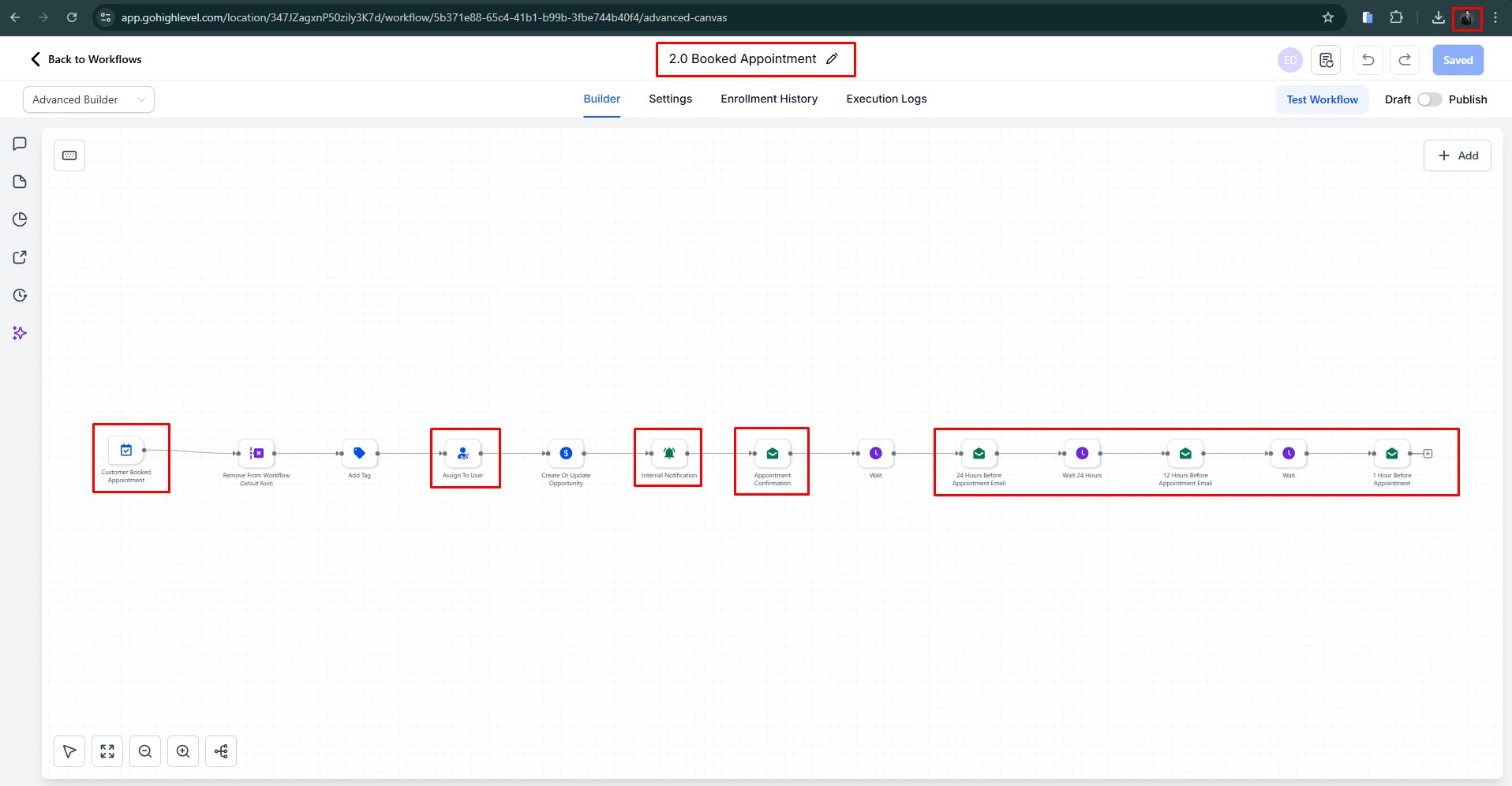Undo the last change

1368,60
